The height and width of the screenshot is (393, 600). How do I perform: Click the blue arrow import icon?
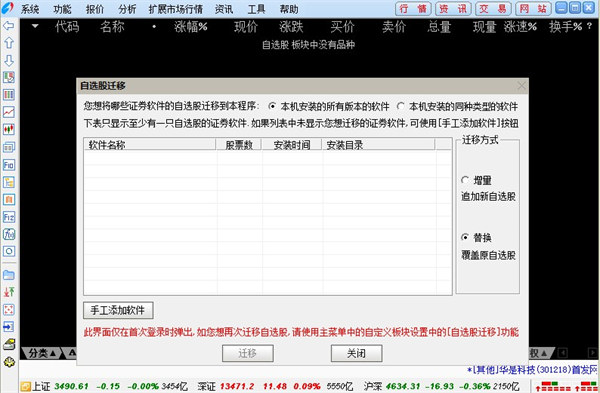(x=9, y=326)
